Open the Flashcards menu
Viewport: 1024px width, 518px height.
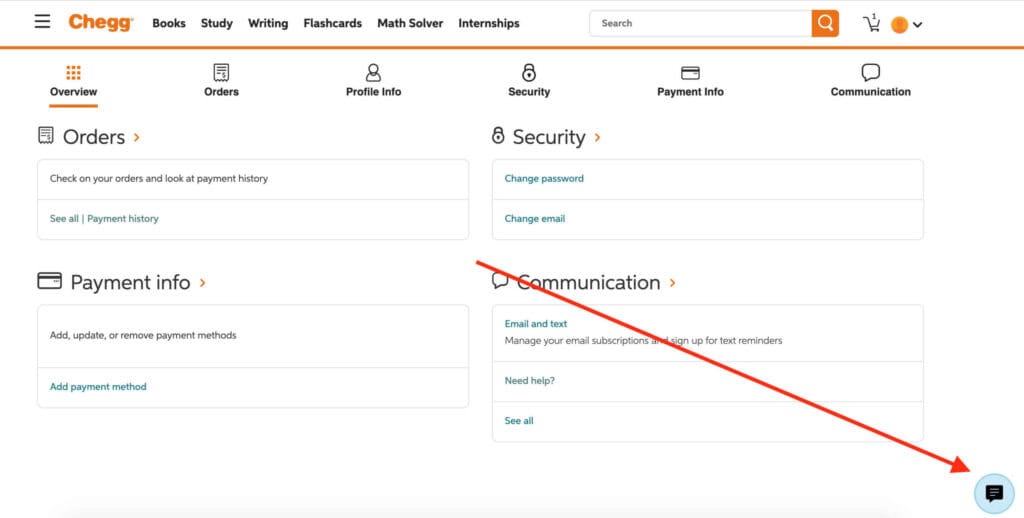pyautogui.click(x=332, y=24)
